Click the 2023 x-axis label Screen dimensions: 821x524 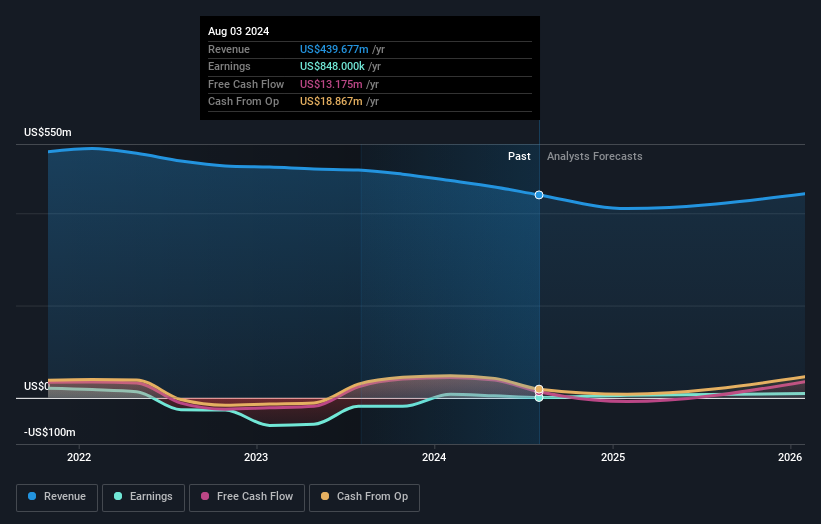point(256,457)
